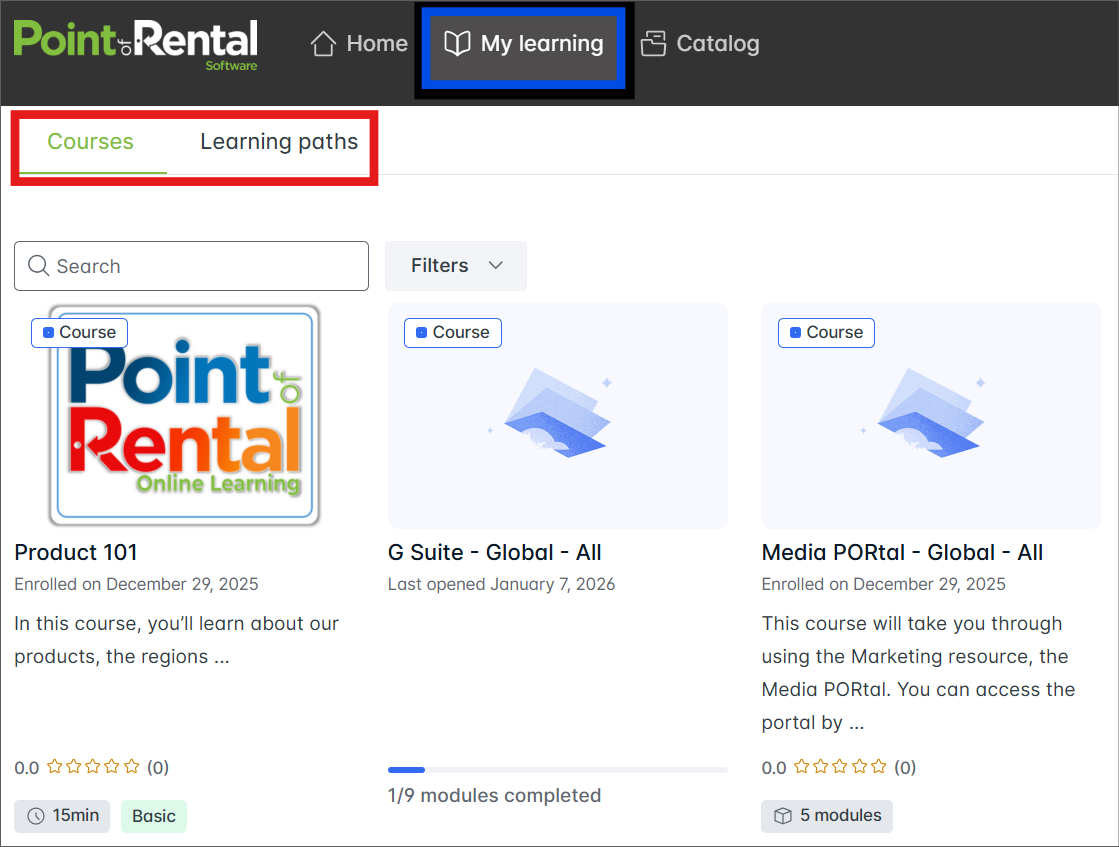Expand the Filters dropdown
Screen dimensions: 1119x847
point(455,266)
